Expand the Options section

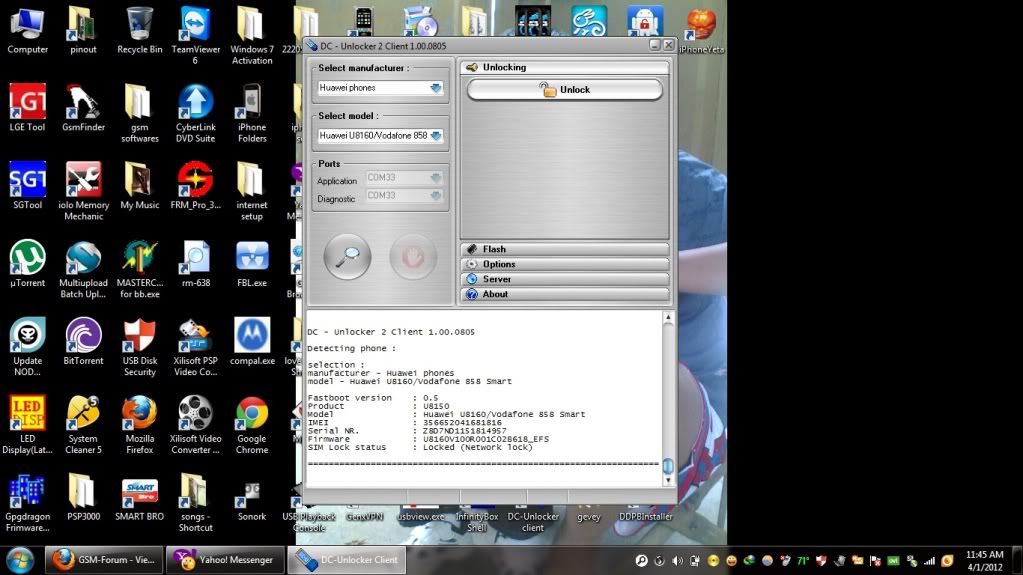565,264
